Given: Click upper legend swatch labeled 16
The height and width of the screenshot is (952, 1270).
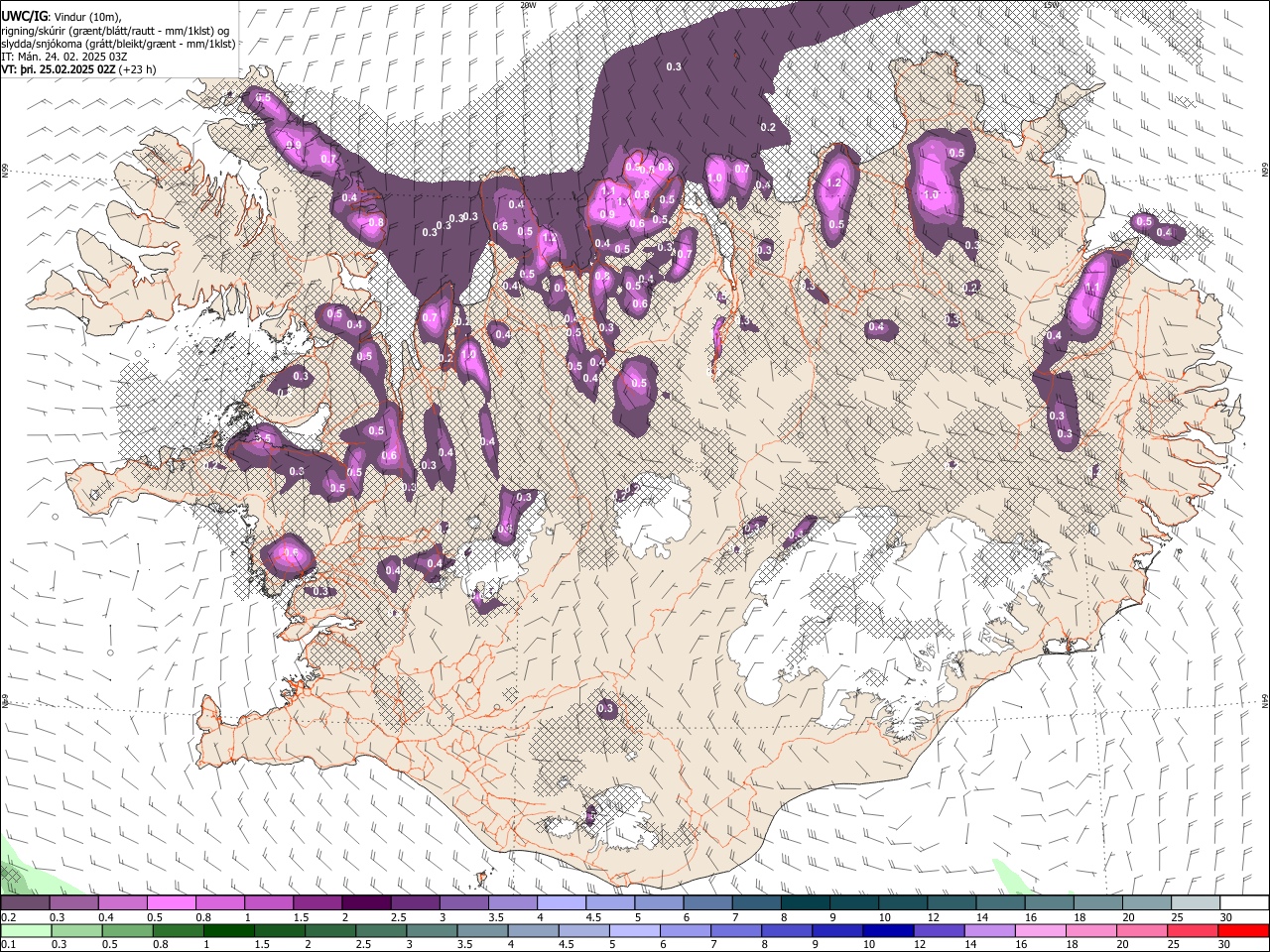Looking at the screenshot, I should click(1050, 903).
